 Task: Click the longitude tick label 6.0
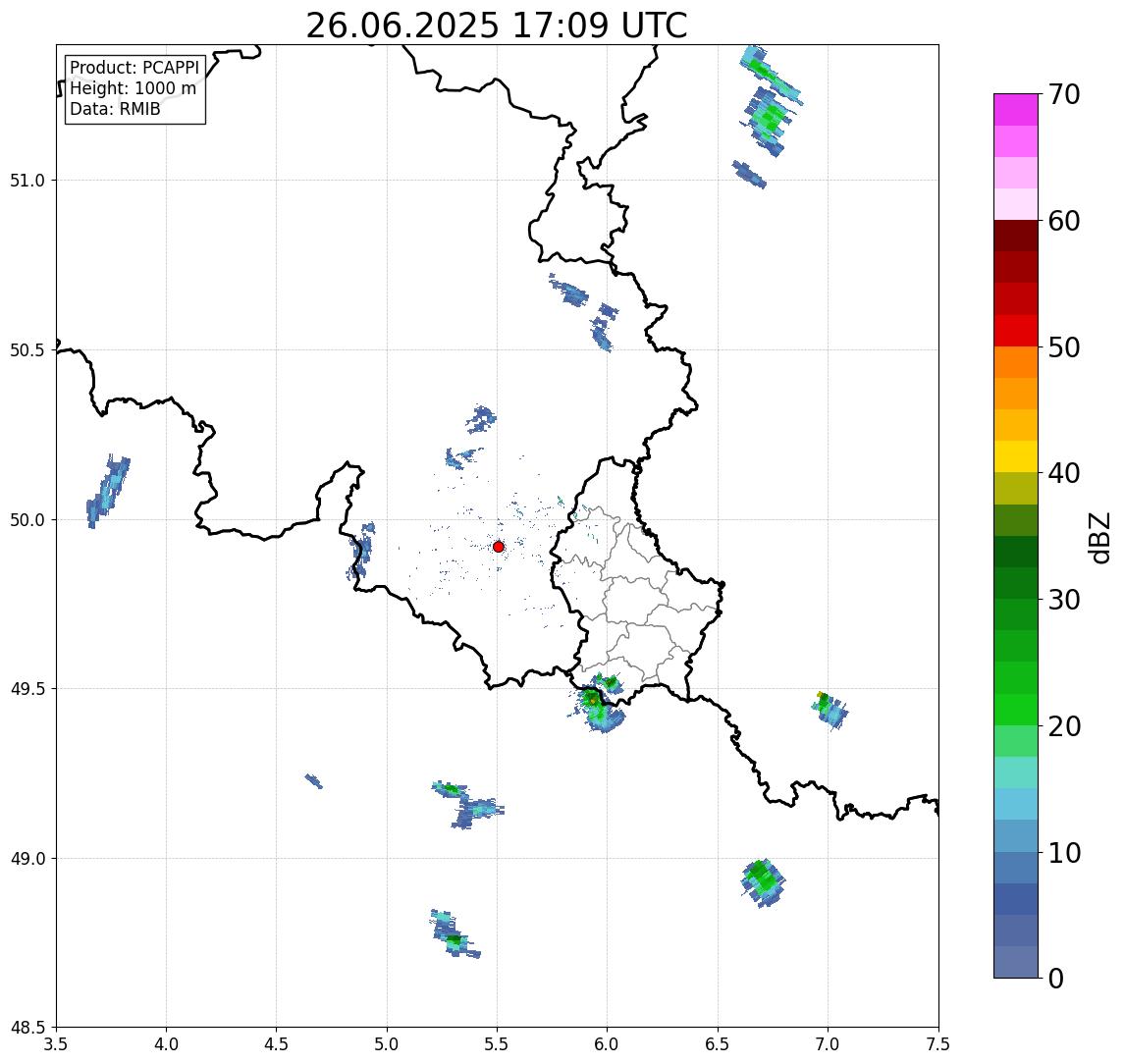click(608, 1044)
